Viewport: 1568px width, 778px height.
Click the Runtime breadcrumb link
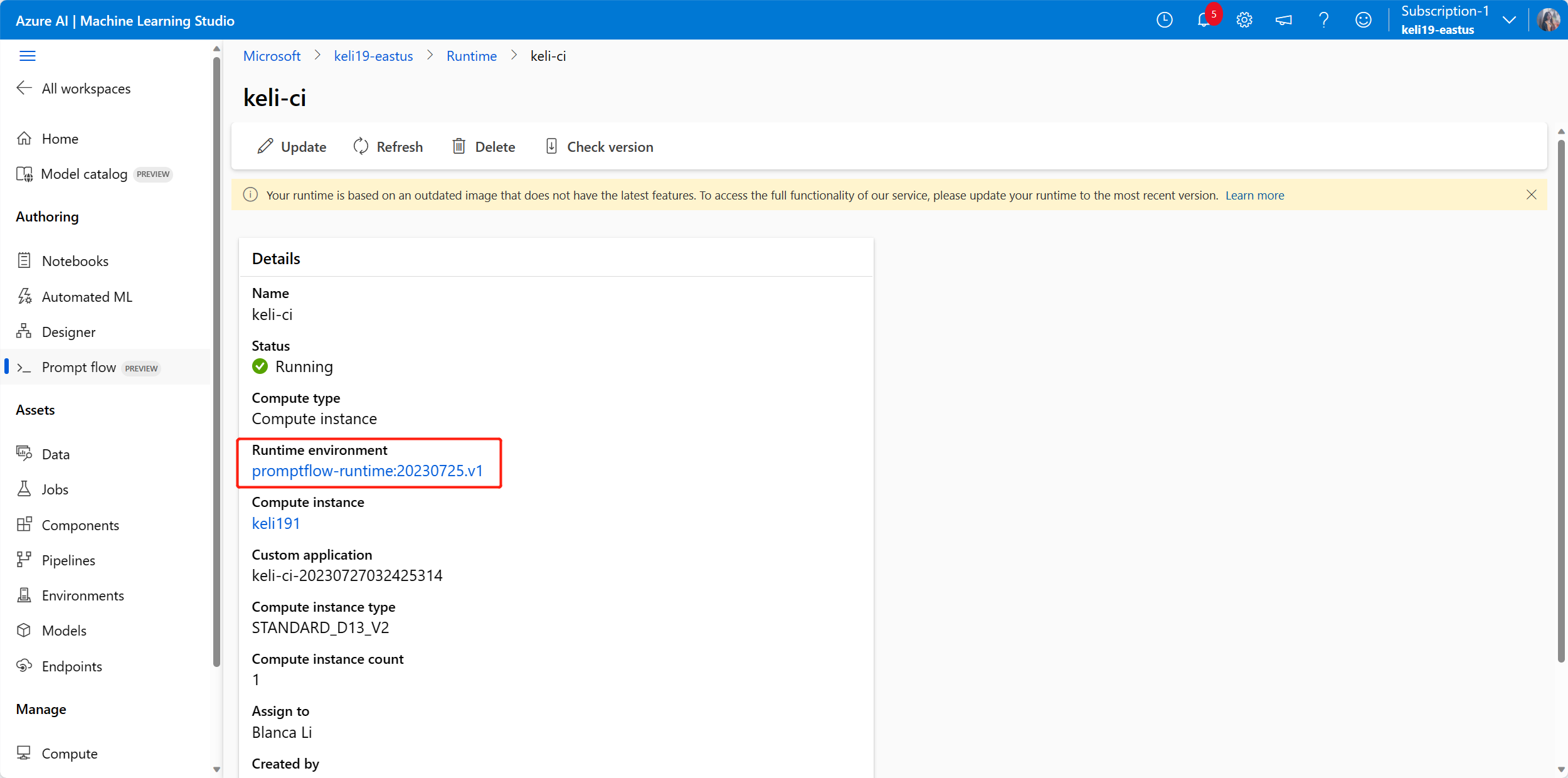[471, 56]
